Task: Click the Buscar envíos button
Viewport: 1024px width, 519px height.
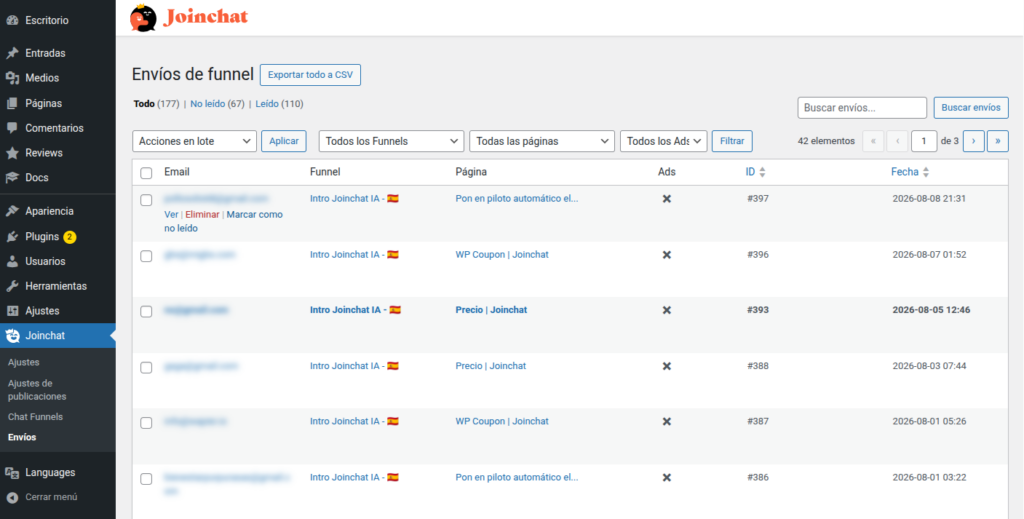Action: [x=971, y=108]
